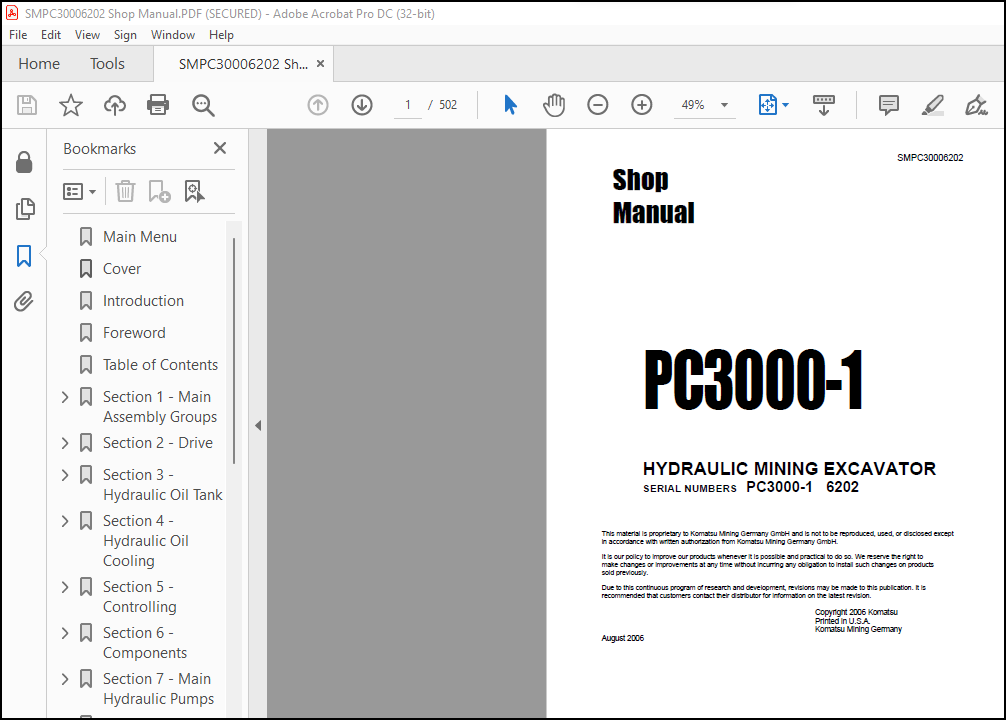The height and width of the screenshot is (720, 1006).
Task: Open the Foreword bookmark
Action: point(134,333)
